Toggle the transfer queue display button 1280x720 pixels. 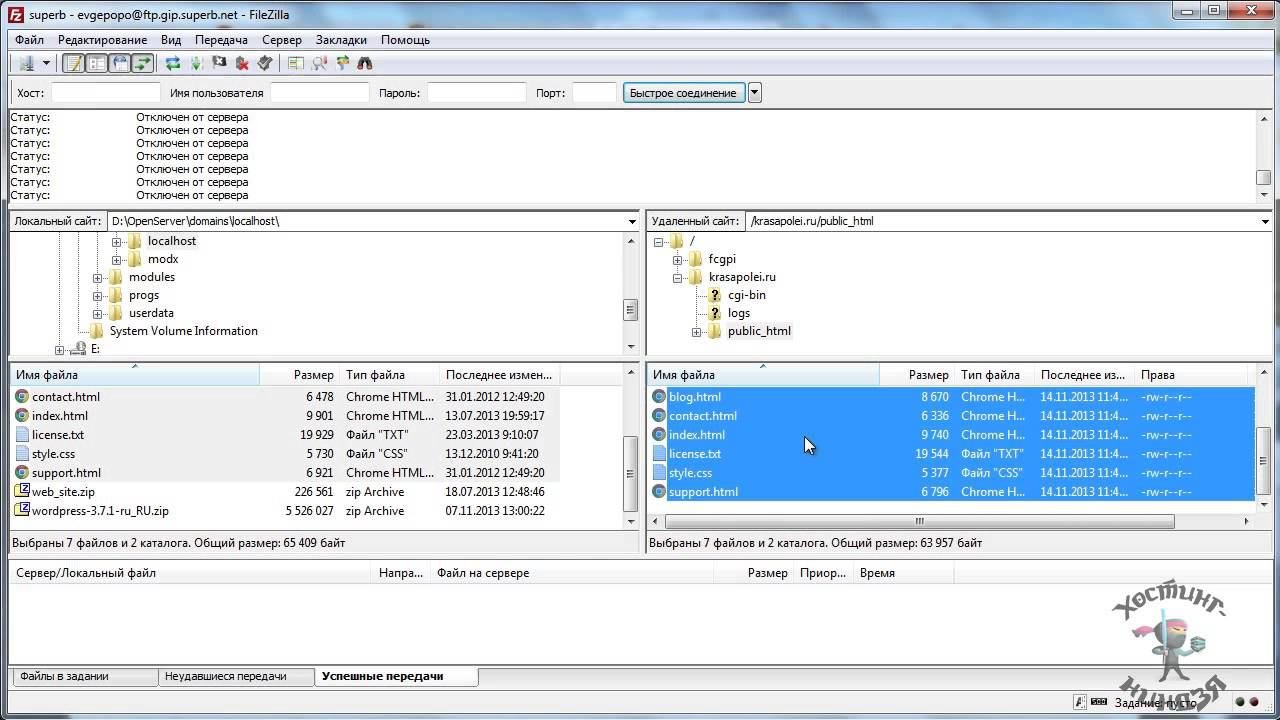click(143, 63)
